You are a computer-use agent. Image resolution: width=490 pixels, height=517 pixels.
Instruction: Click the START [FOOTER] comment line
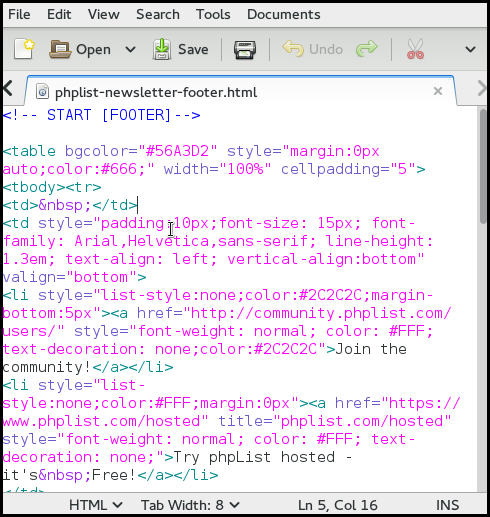click(102, 115)
